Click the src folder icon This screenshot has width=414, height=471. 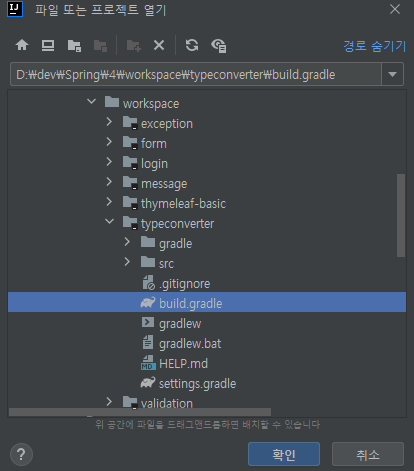pyautogui.click(x=148, y=262)
